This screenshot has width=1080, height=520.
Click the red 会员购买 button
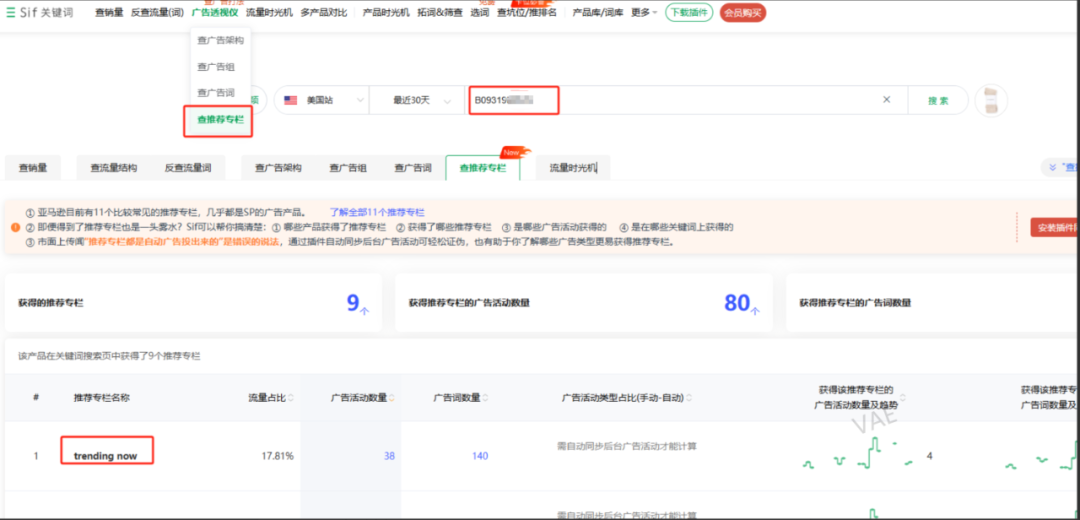point(742,12)
